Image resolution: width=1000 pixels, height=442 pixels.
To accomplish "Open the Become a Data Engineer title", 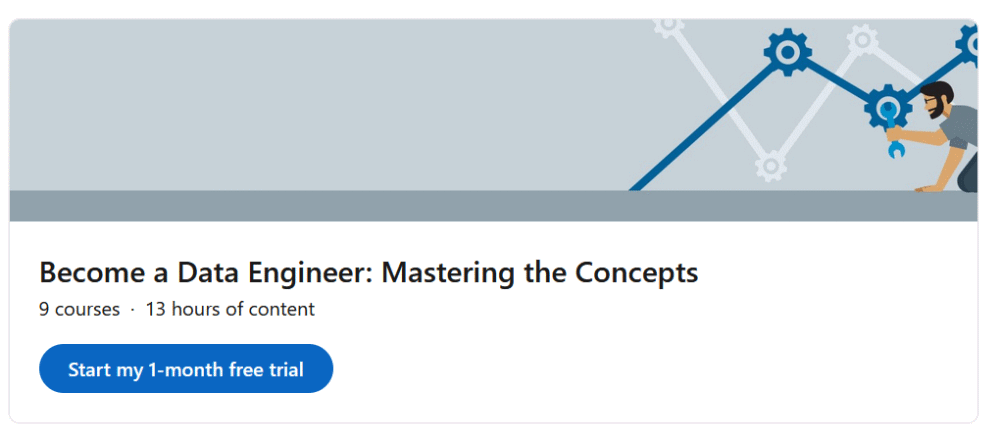I will [x=368, y=272].
